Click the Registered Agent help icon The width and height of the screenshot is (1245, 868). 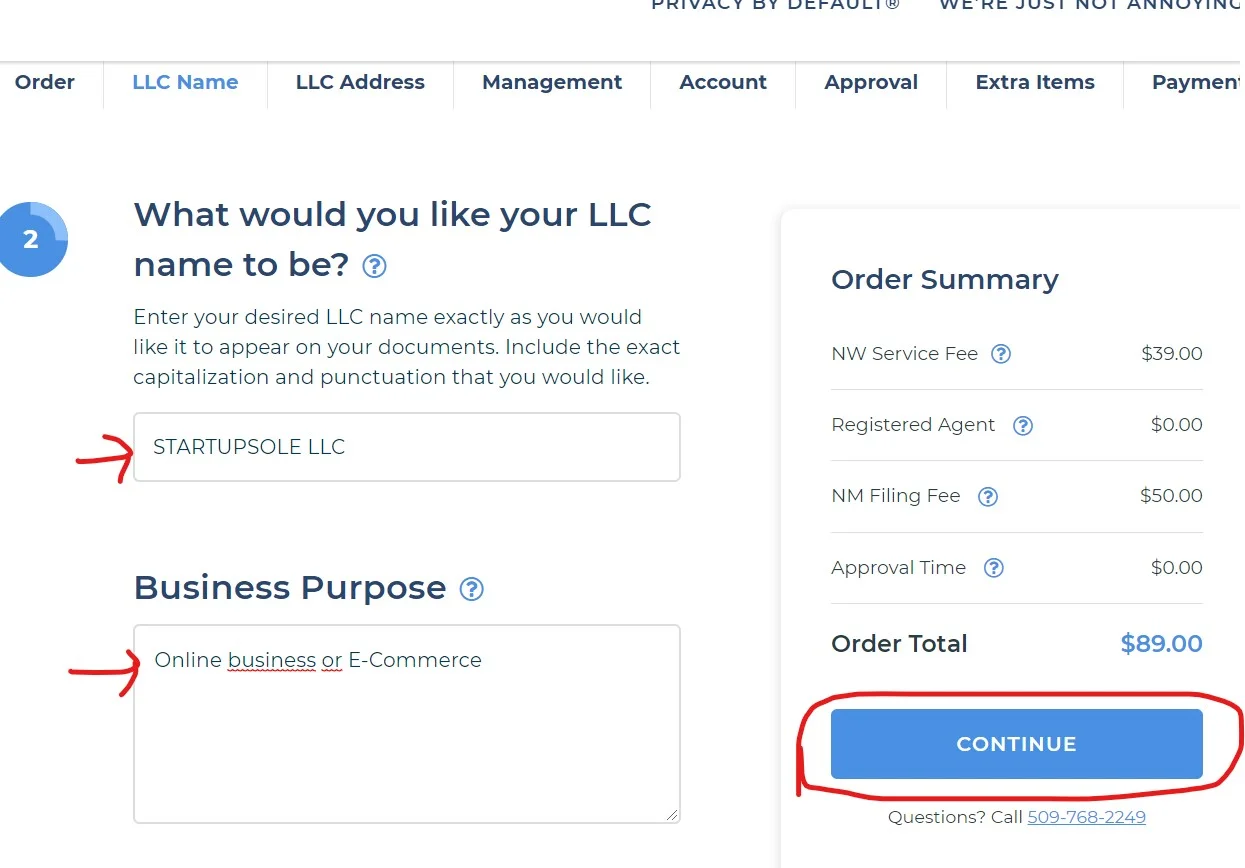click(1022, 426)
